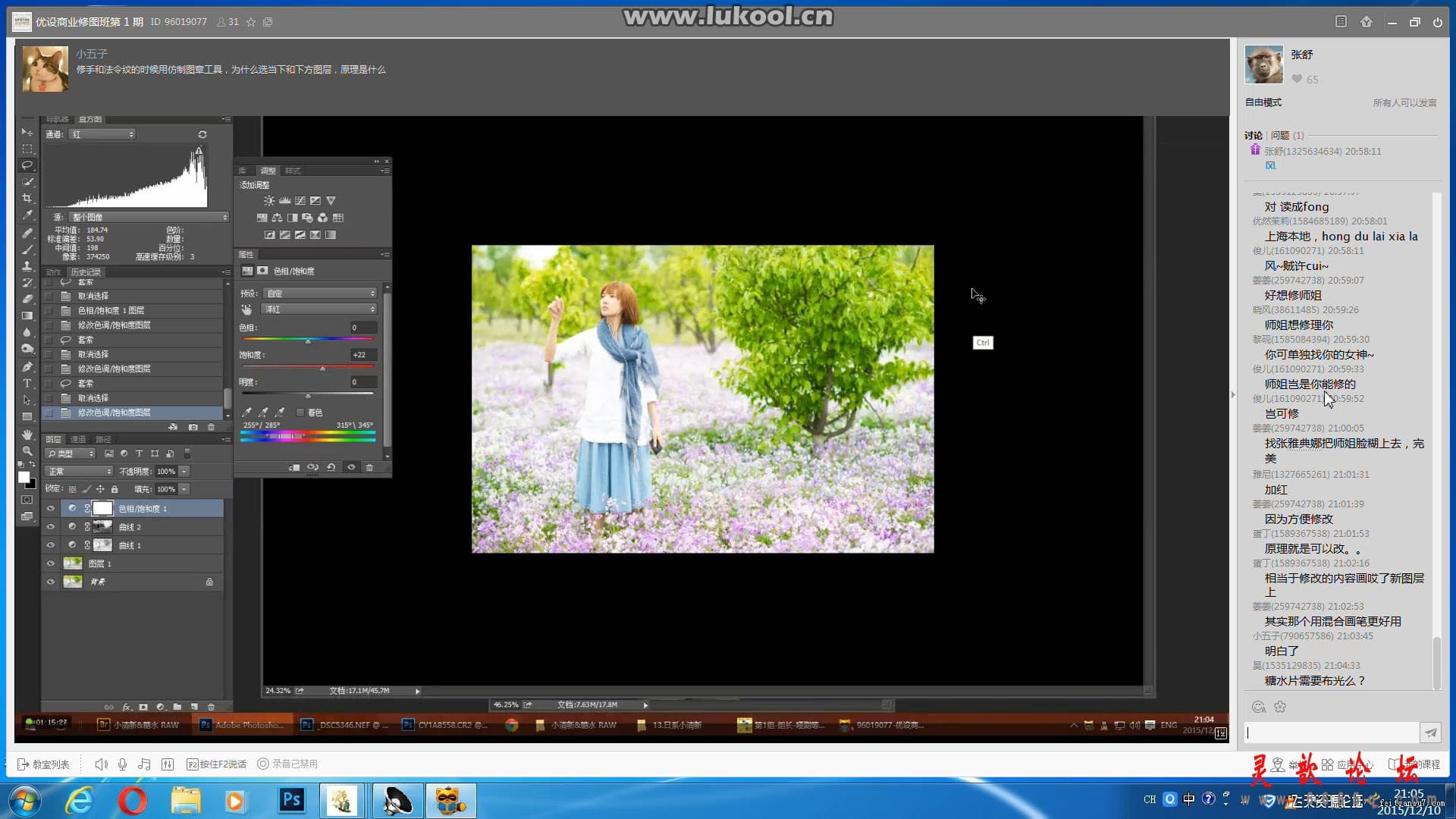
Task: Adjust the 饱和度 saturation slider handle
Action: click(322, 369)
